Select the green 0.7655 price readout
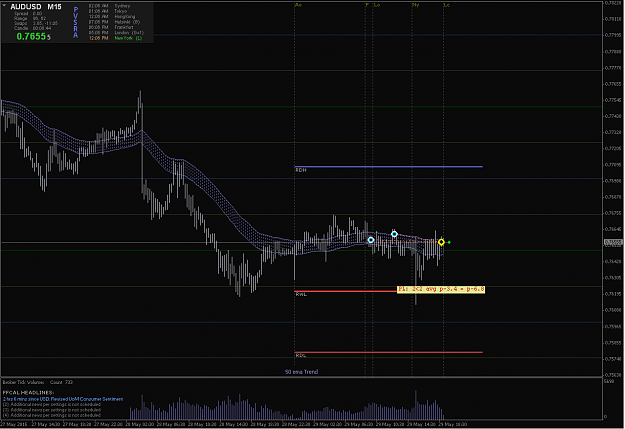This screenshot has width=625, height=429. point(31,36)
